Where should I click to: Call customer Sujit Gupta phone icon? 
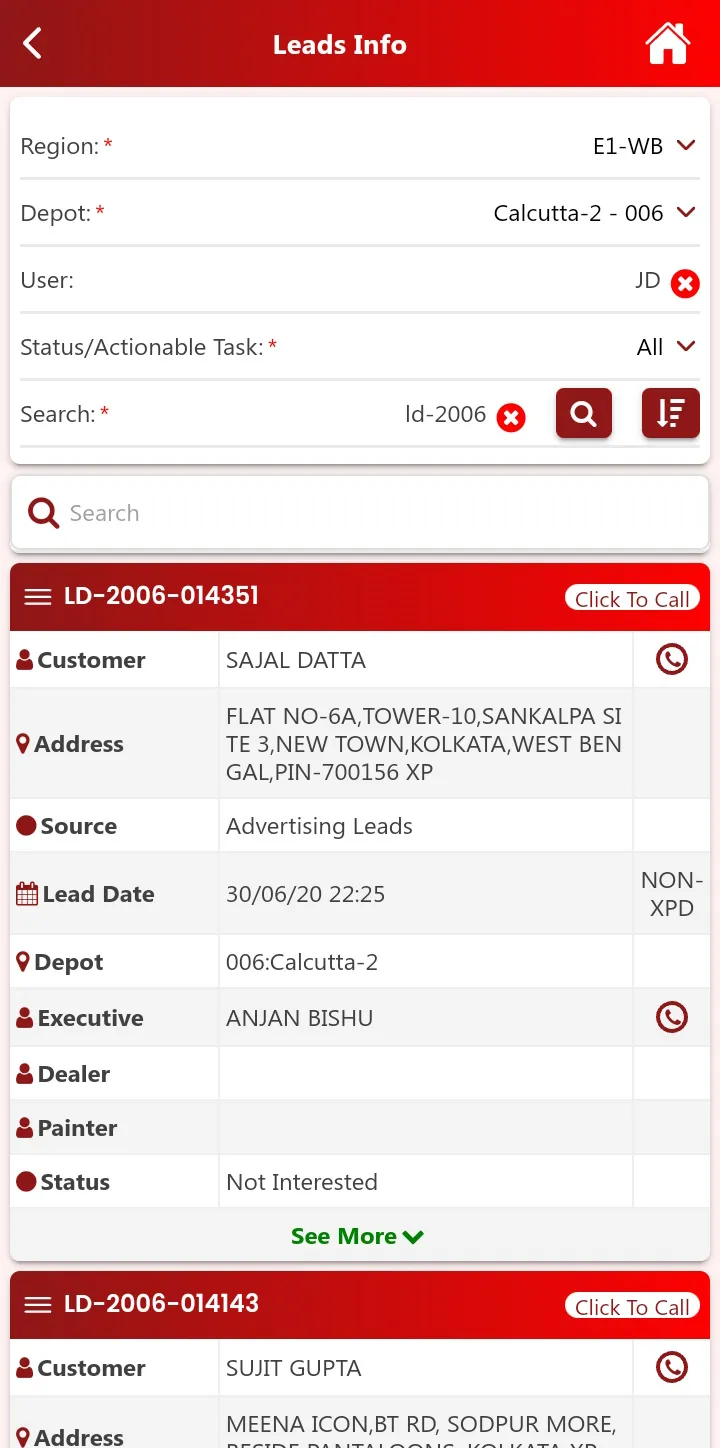[x=671, y=1367]
